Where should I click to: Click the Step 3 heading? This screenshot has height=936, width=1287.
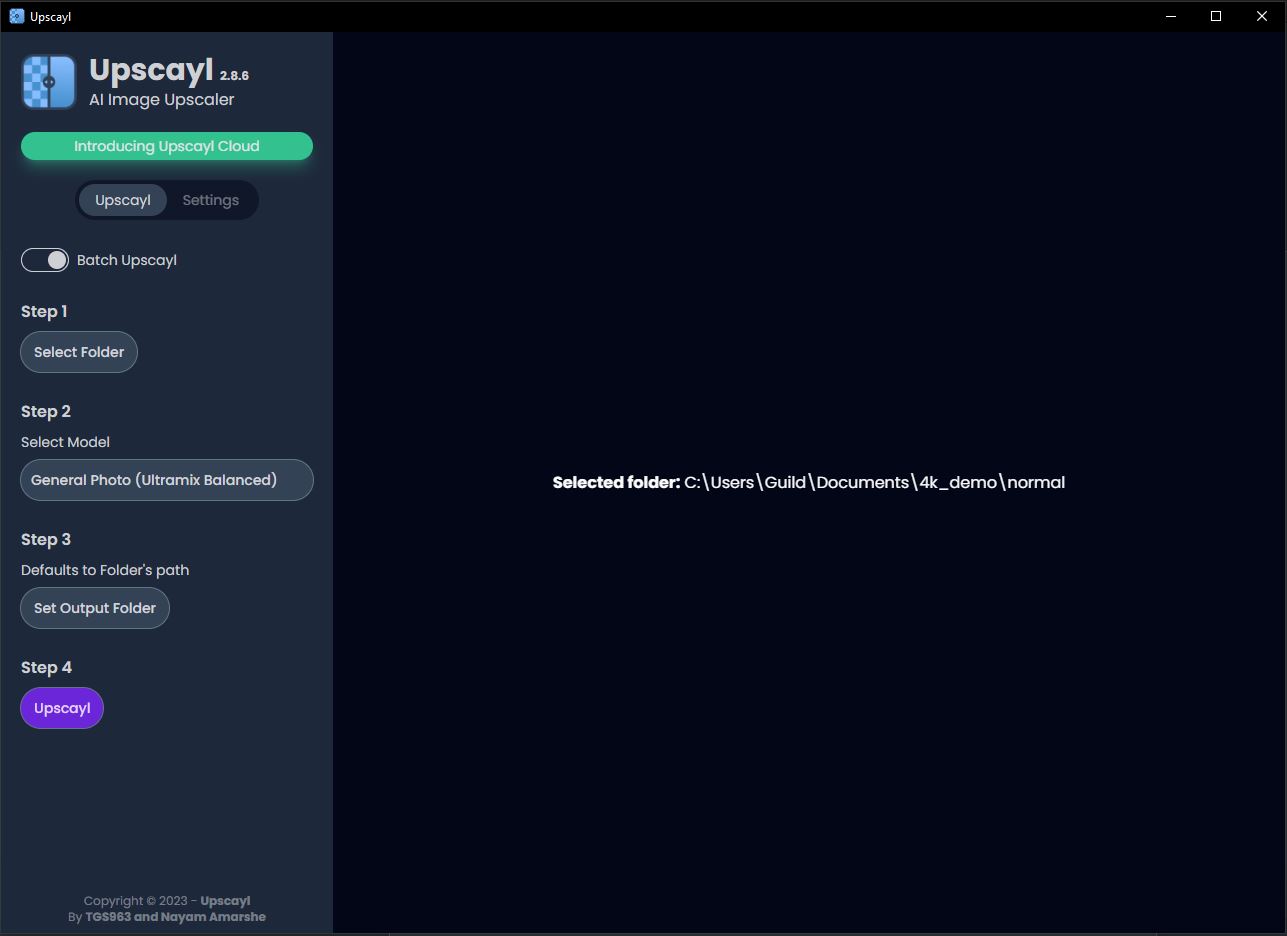[x=46, y=540]
